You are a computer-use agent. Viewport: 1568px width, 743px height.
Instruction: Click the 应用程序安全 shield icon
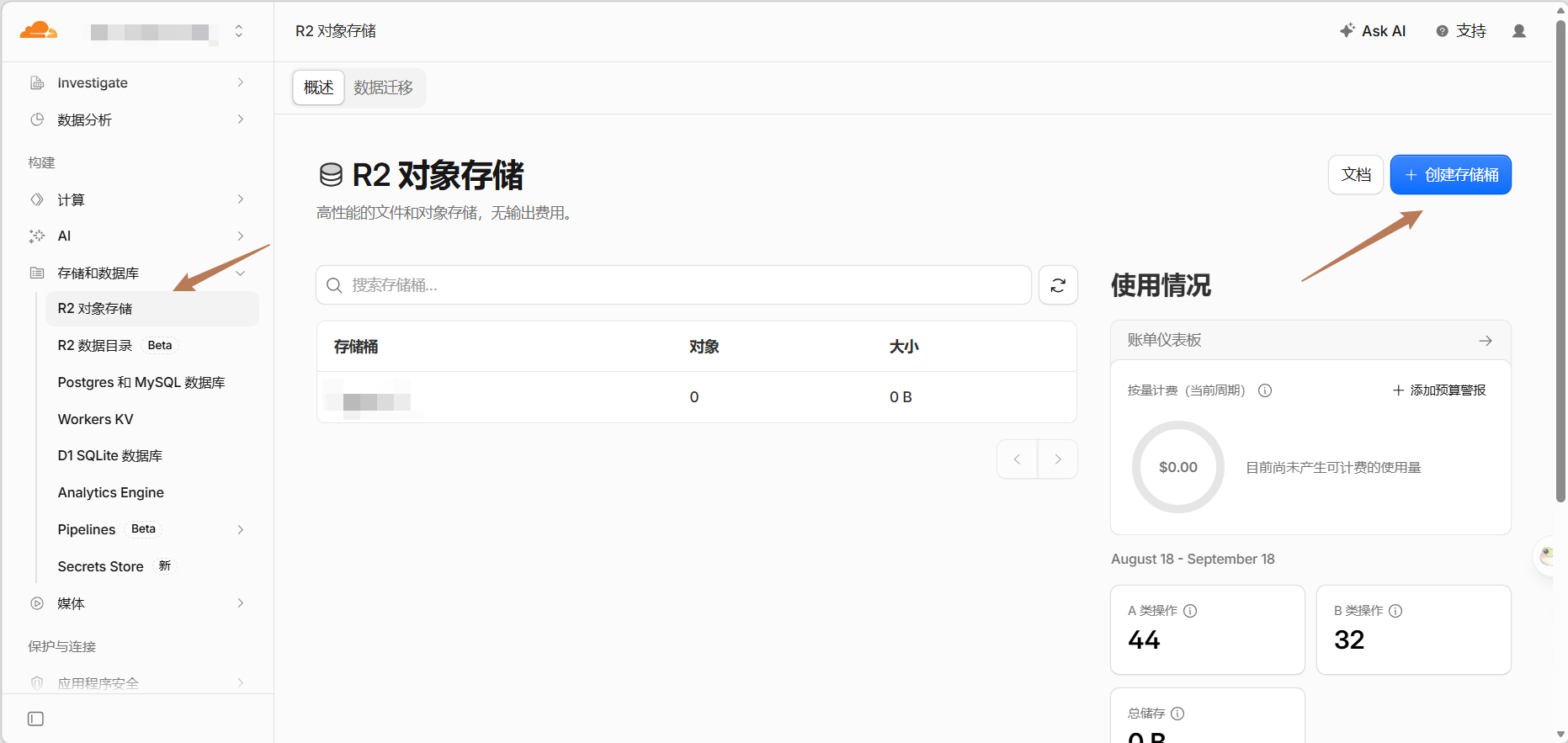pyautogui.click(x=37, y=683)
